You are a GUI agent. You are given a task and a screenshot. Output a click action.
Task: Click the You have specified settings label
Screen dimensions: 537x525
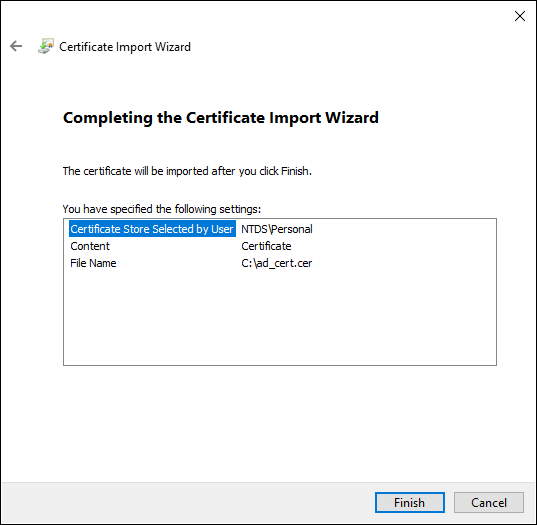pos(162,209)
